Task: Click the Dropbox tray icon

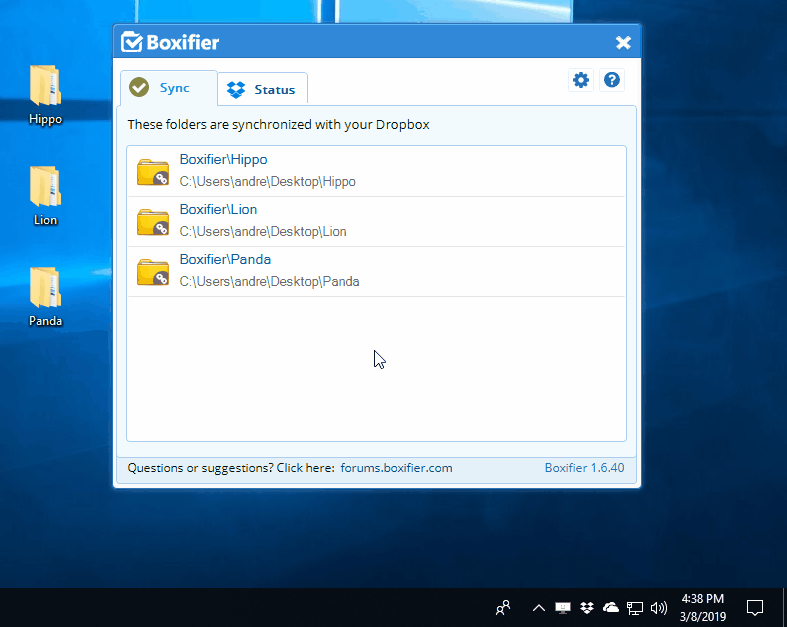Action: [x=587, y=608]
